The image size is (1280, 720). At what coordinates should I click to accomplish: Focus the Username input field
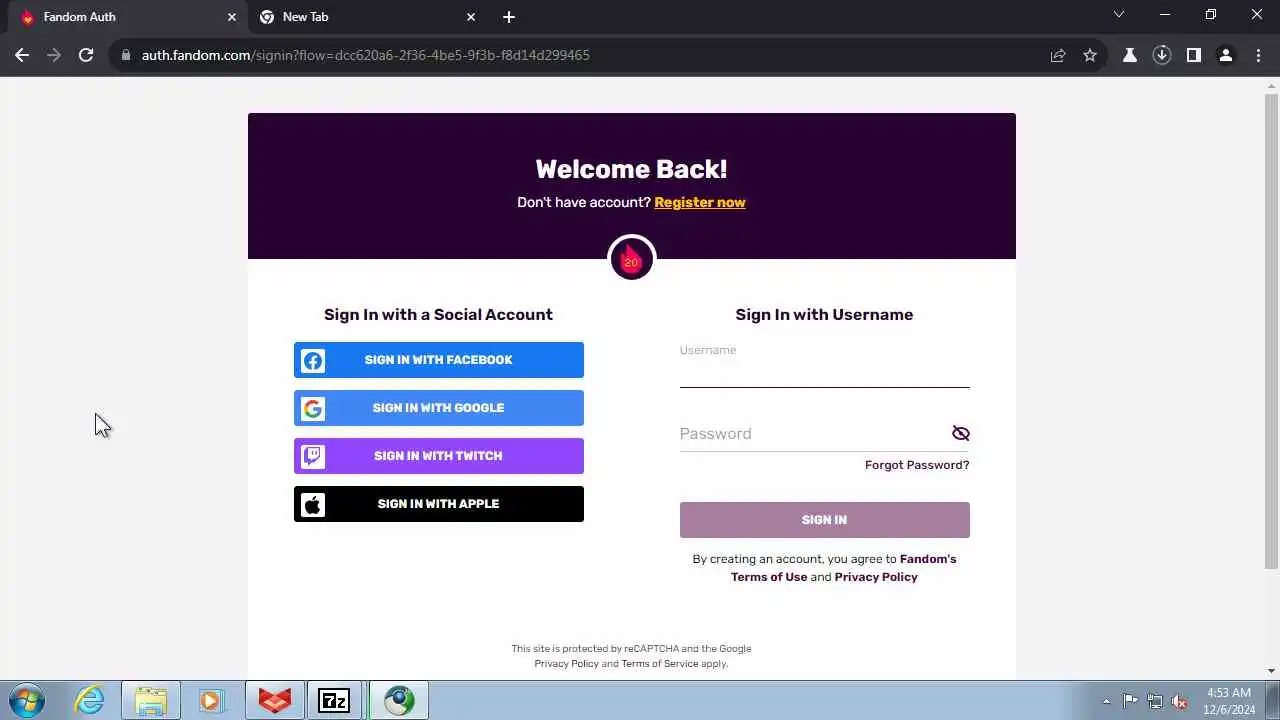click(x=824, y=372)
